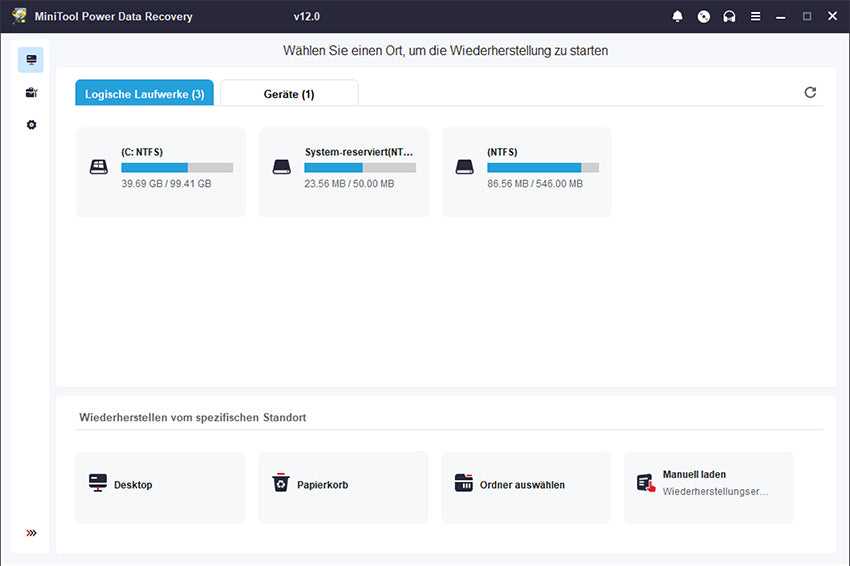Image resolution: width=850 pixels, height=566 pixels.
Task: Refresh the drive list
Action: (810, 93)
